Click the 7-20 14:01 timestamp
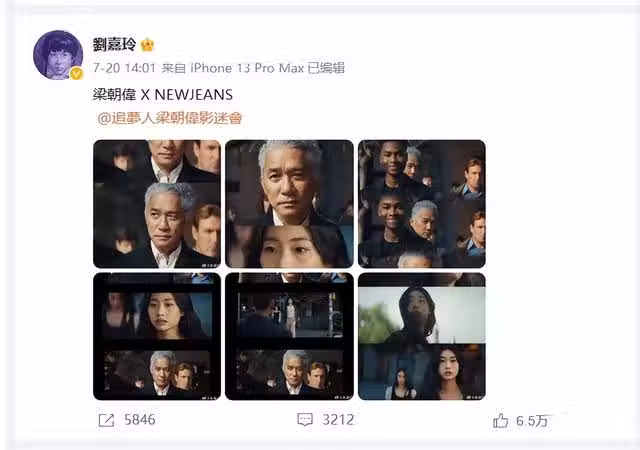The height and width of the screenshot is (450, 640). [x=124, y=68]
